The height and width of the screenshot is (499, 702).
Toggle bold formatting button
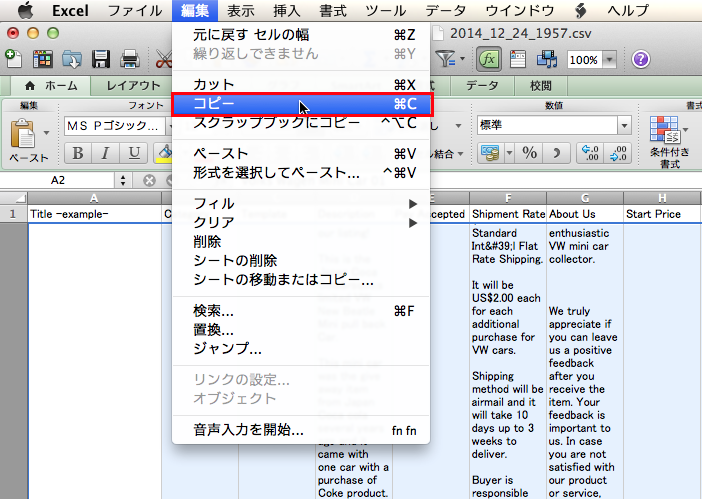click(76, 153)
